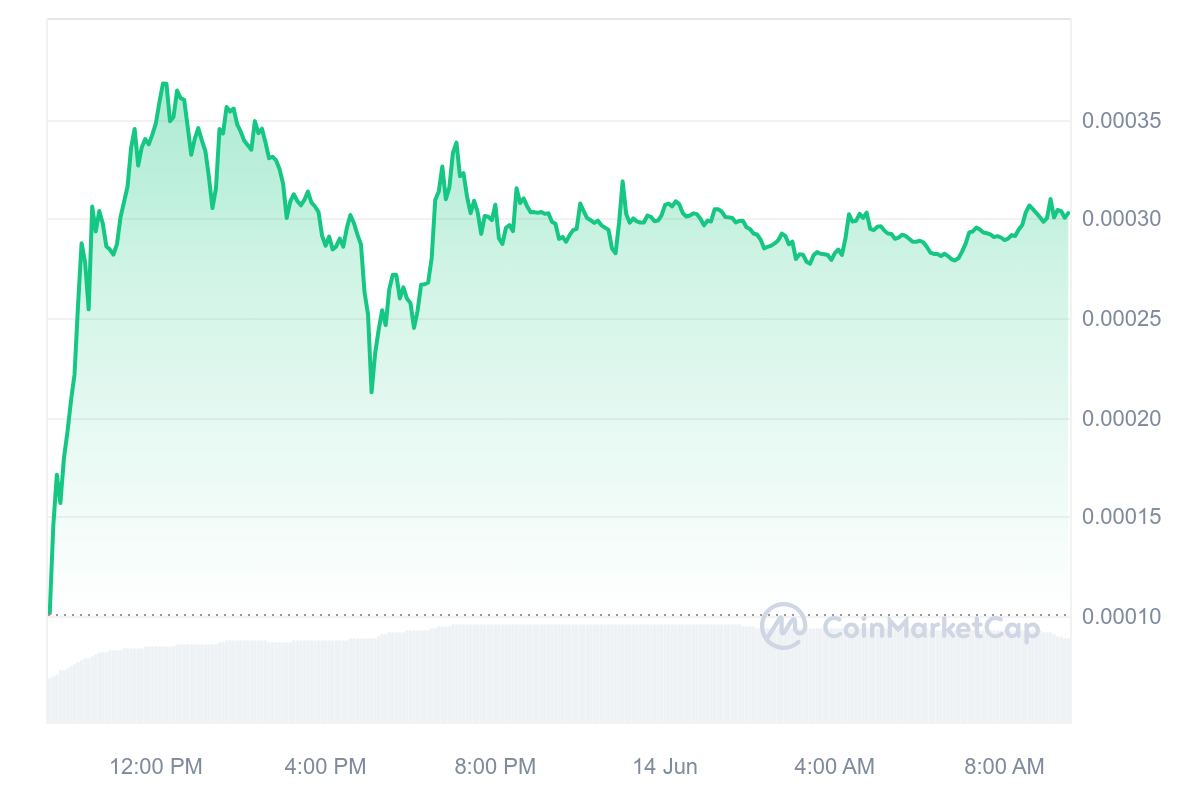Click the CoinMarketCap logo icon watermark
Screen dimensions: 1200x800
click(783, 626)
